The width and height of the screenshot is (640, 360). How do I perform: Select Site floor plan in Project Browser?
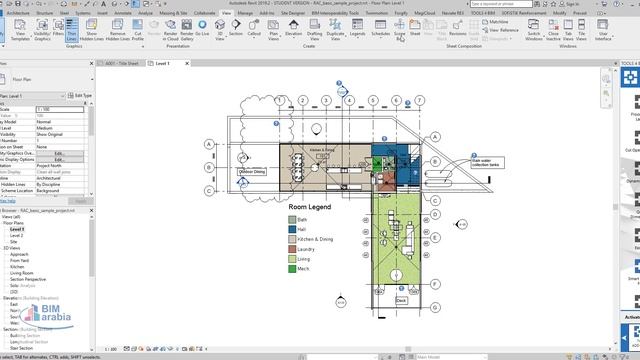point(13,242)
